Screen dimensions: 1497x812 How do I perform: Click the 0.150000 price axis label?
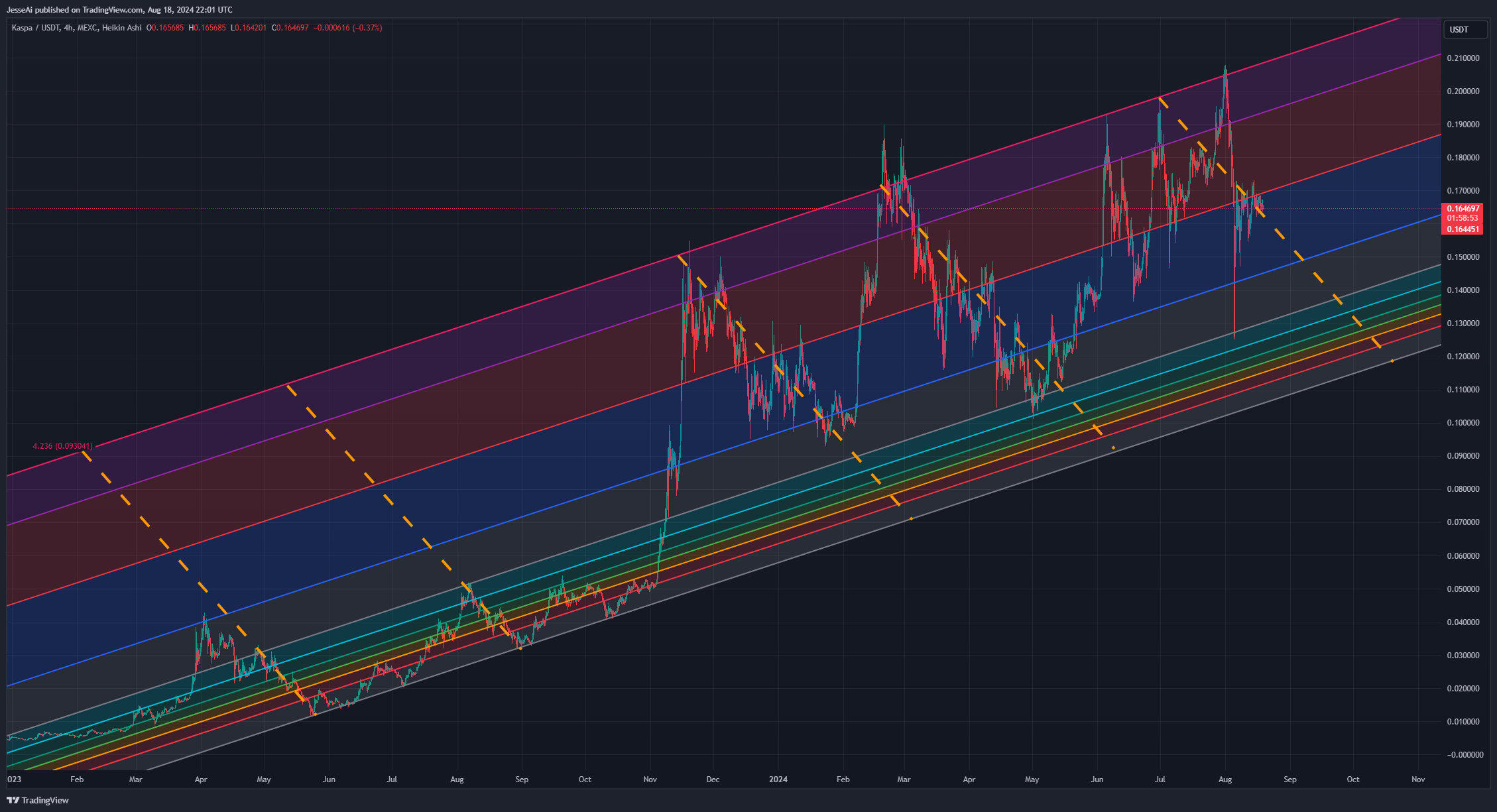point(1463,257)
